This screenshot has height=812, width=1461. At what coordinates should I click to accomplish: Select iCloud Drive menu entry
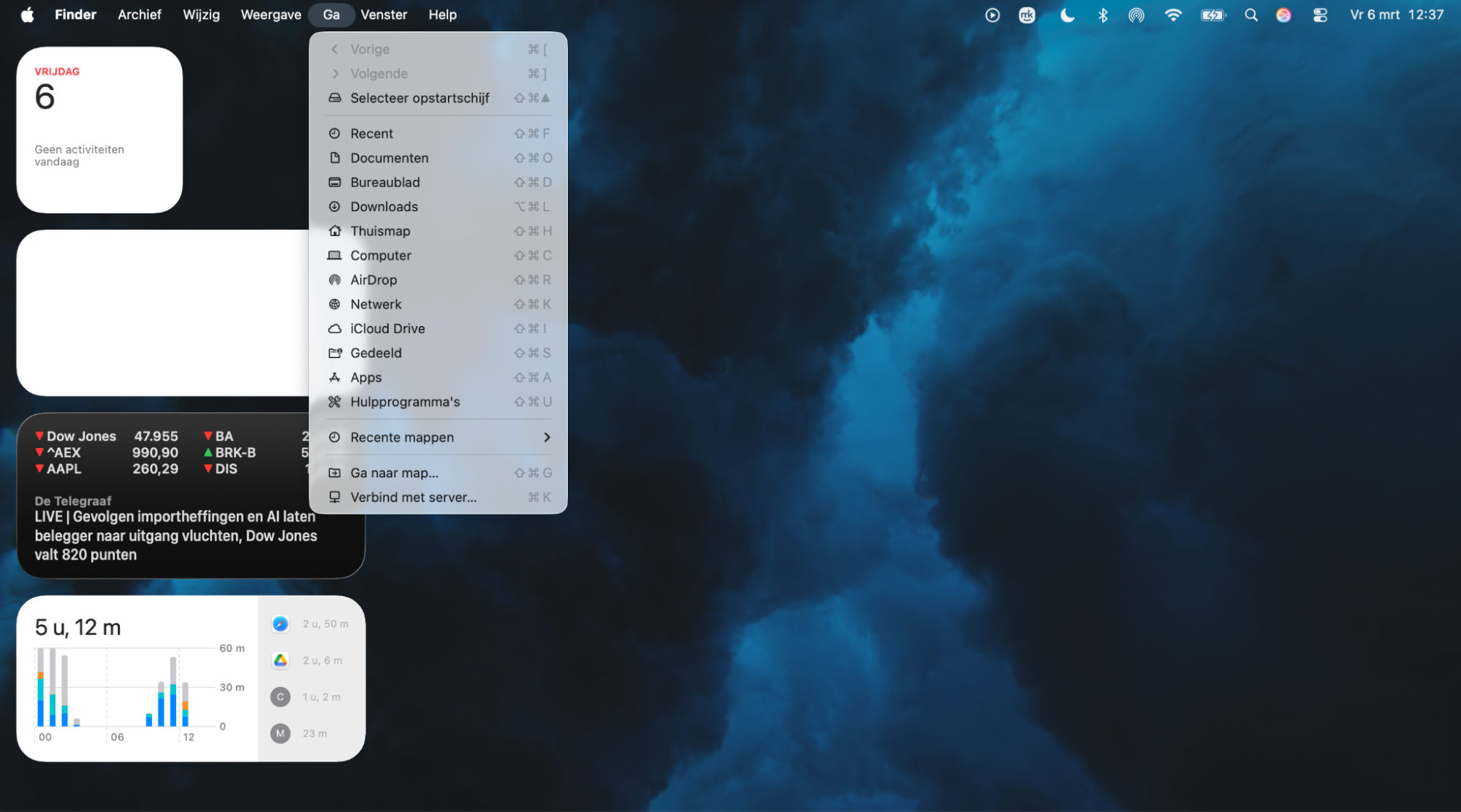tap(387, 329)
